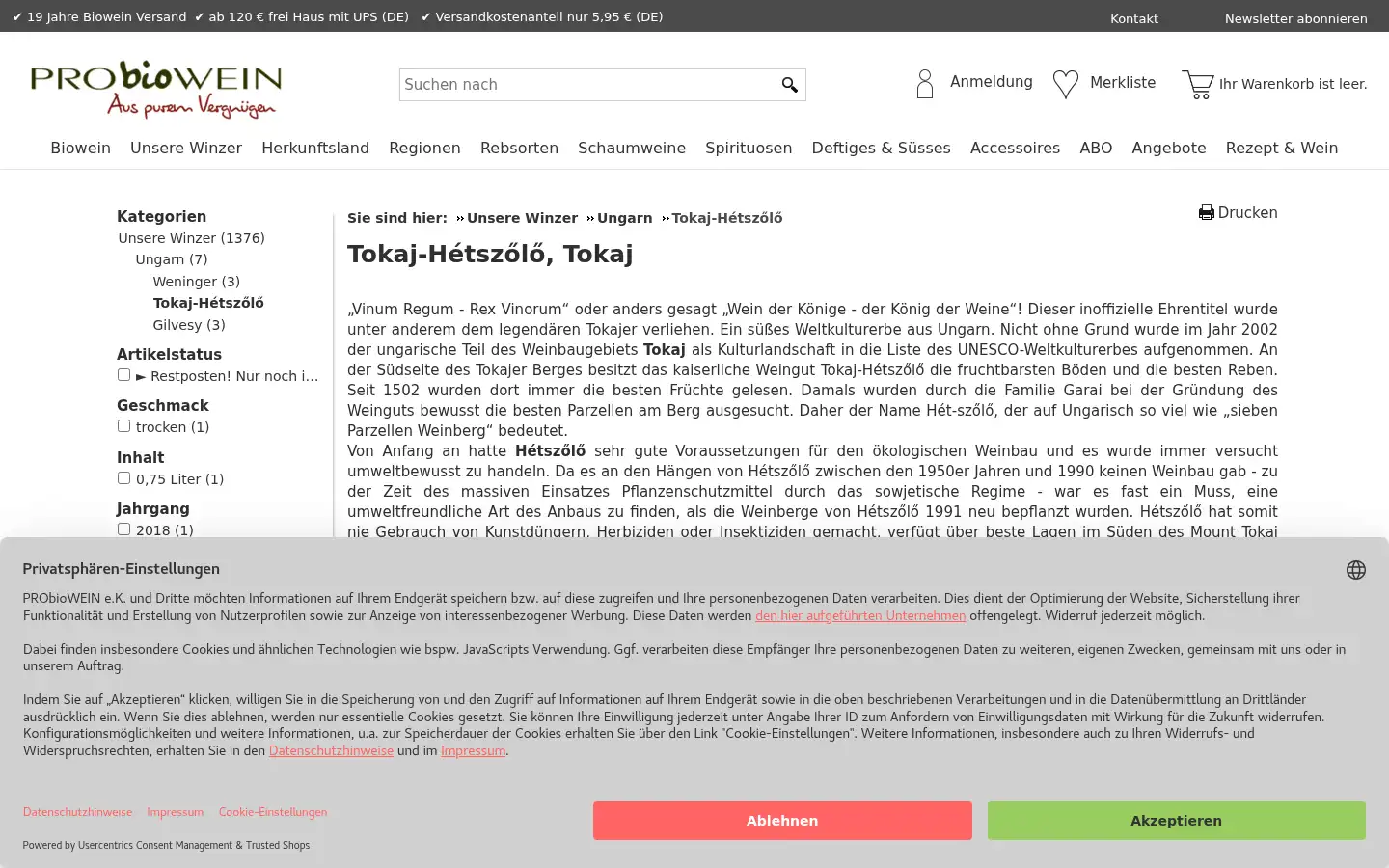Click the Ungarn breadcrumb link
Viewport: 1389px width, 868px height.
coord(625,218)
